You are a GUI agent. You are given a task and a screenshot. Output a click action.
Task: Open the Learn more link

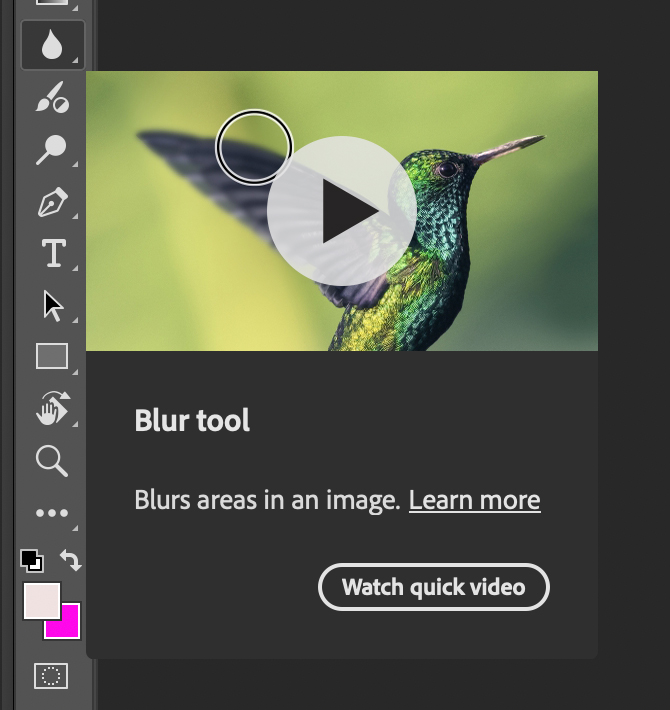pyautogui.click(x=474, y=500)
